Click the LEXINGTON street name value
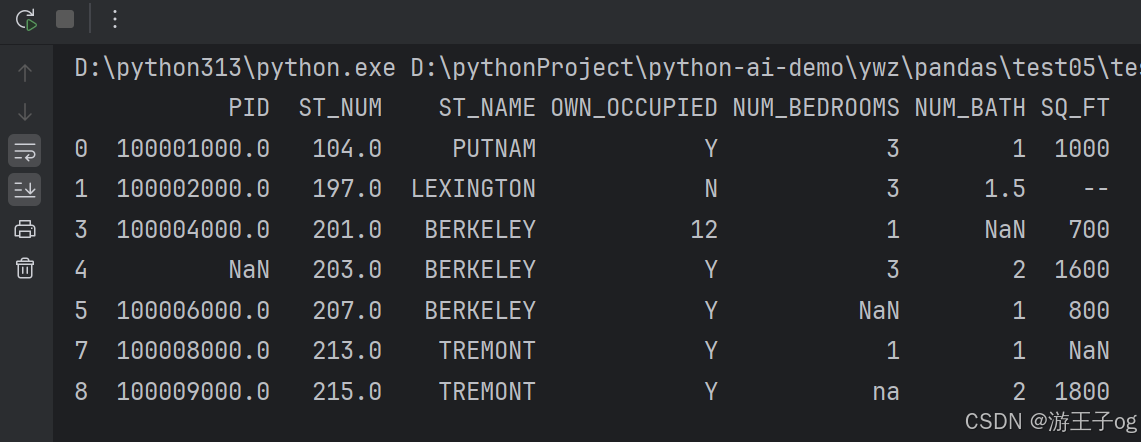The height and width of the screenshot is (442, 1141). (473, 189)
